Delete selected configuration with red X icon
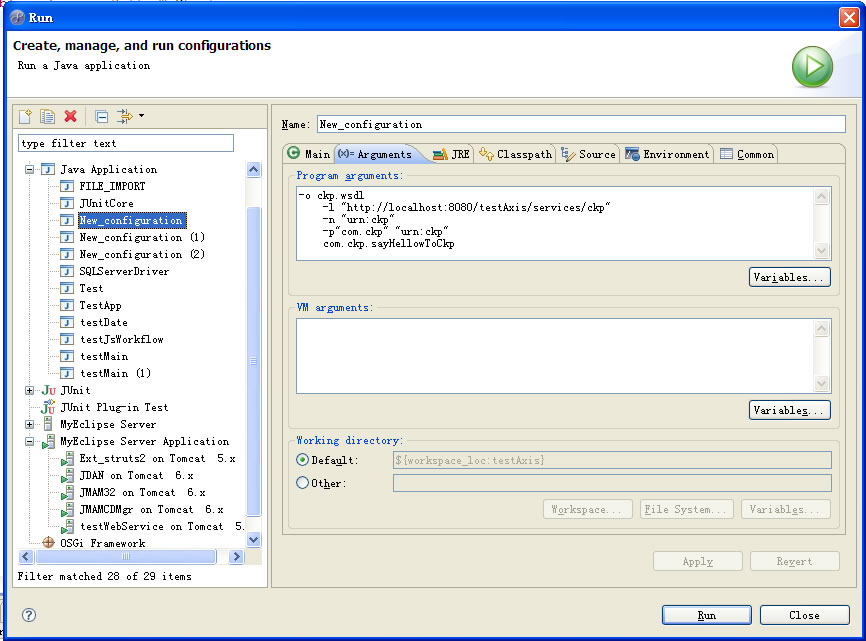The width and height of the screenshot is (866, 641). point(71,116)
